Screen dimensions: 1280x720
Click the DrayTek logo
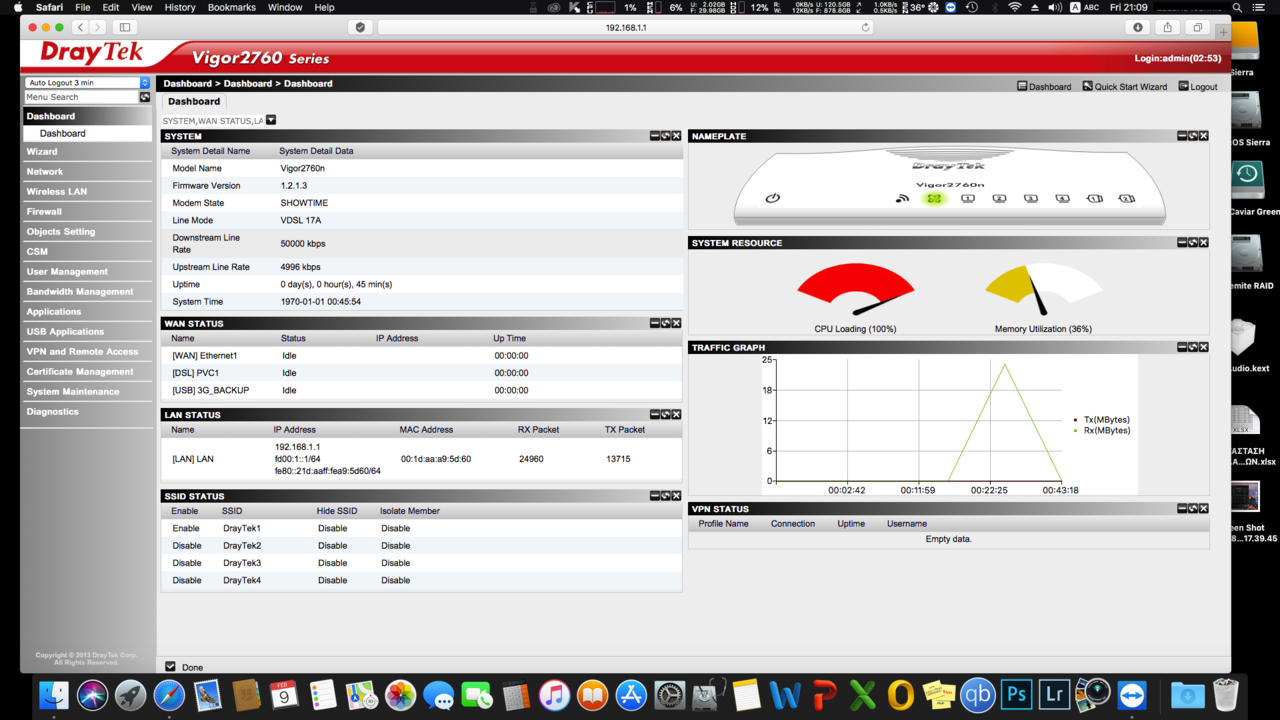[x=92, y=54]
